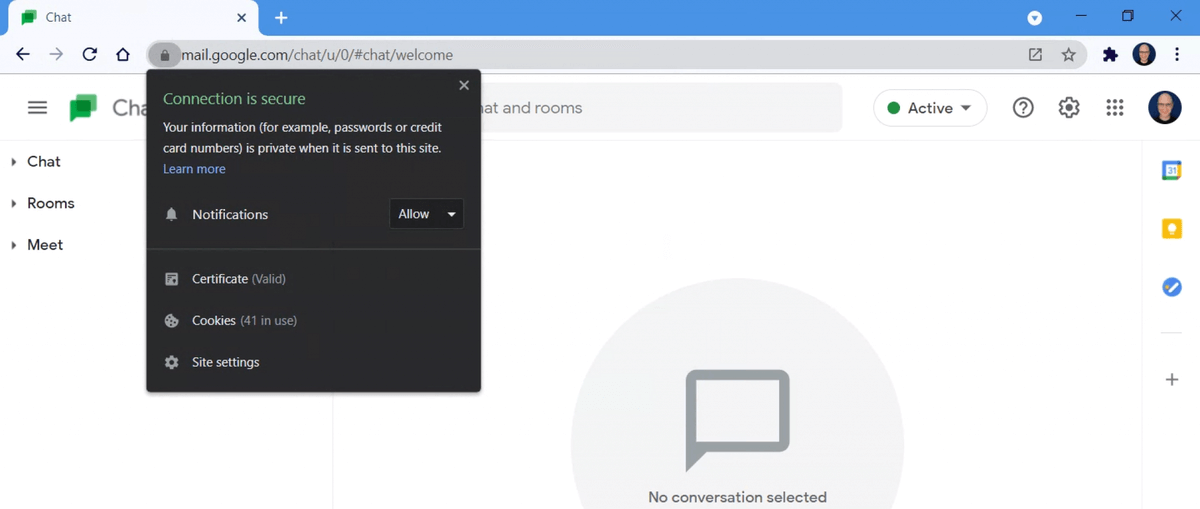Click the Google Chat logo

coord(83,108)
